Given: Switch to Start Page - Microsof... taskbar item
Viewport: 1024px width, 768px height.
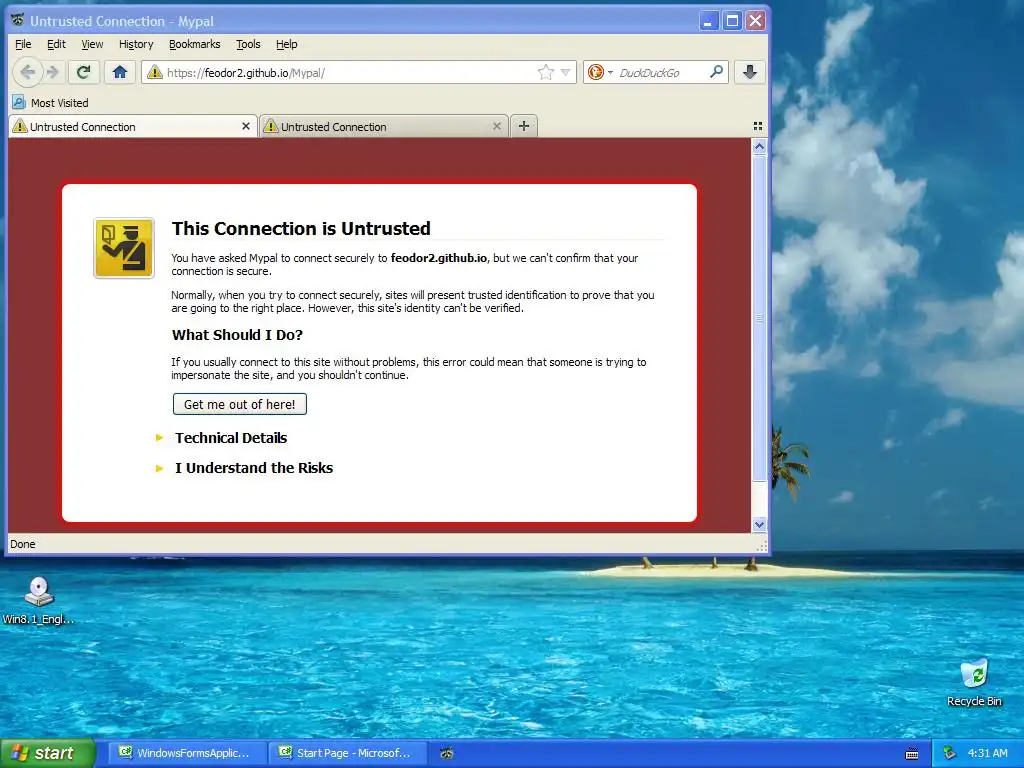Looking at the screenshot, I should pyautogui.click(x=347, y=753).
